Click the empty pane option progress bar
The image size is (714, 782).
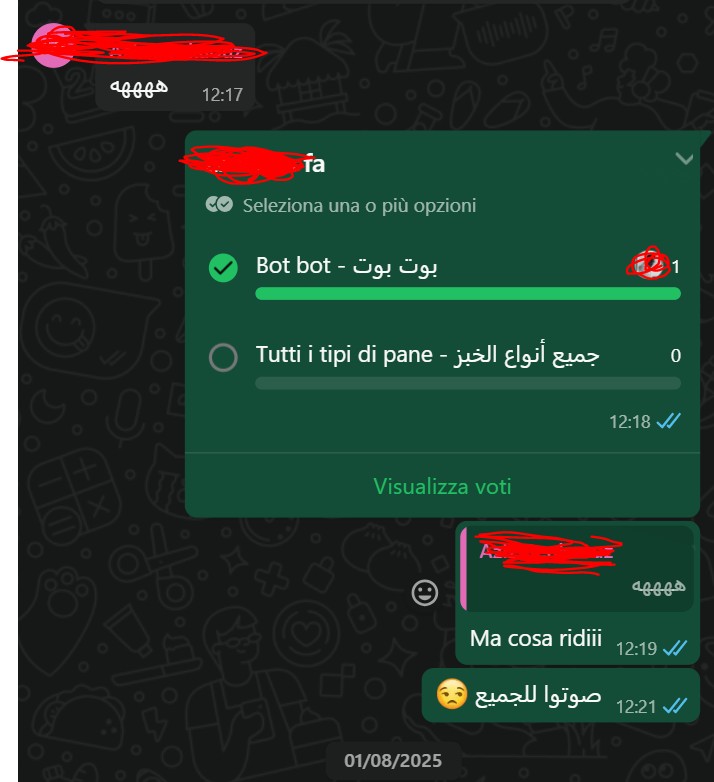[x=468, y=383]
